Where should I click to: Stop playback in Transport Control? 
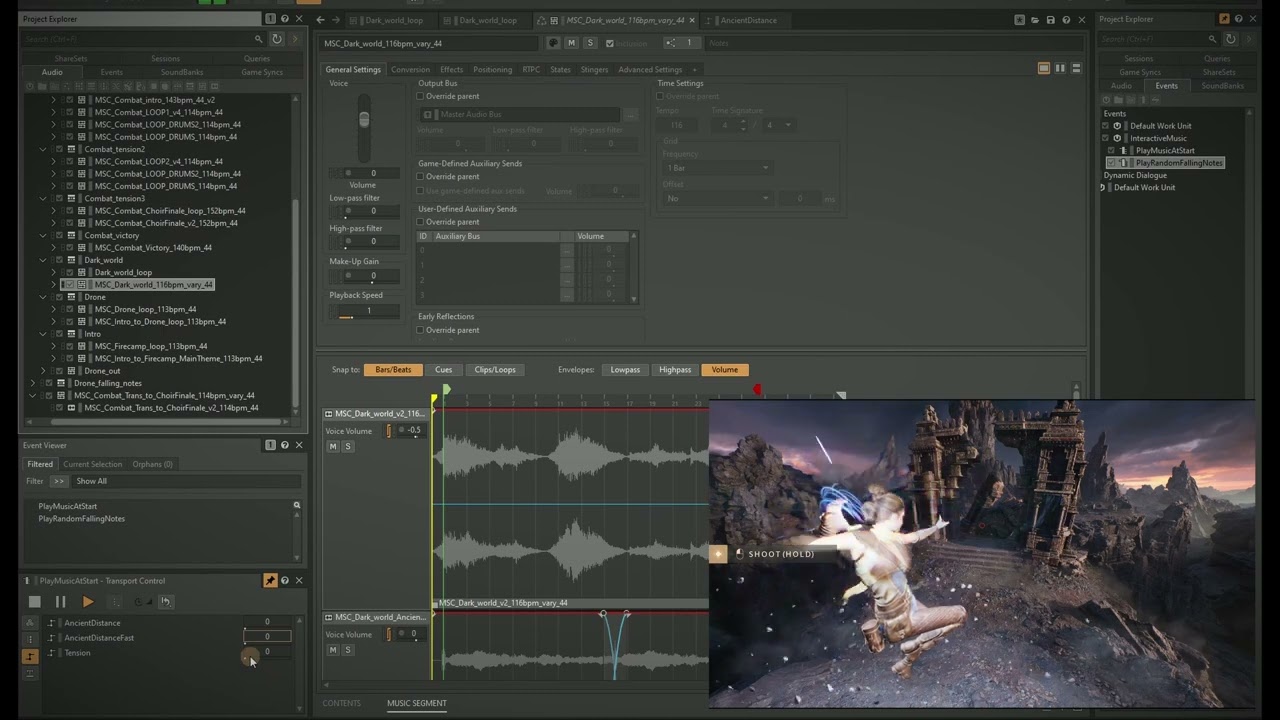(34, 602)
